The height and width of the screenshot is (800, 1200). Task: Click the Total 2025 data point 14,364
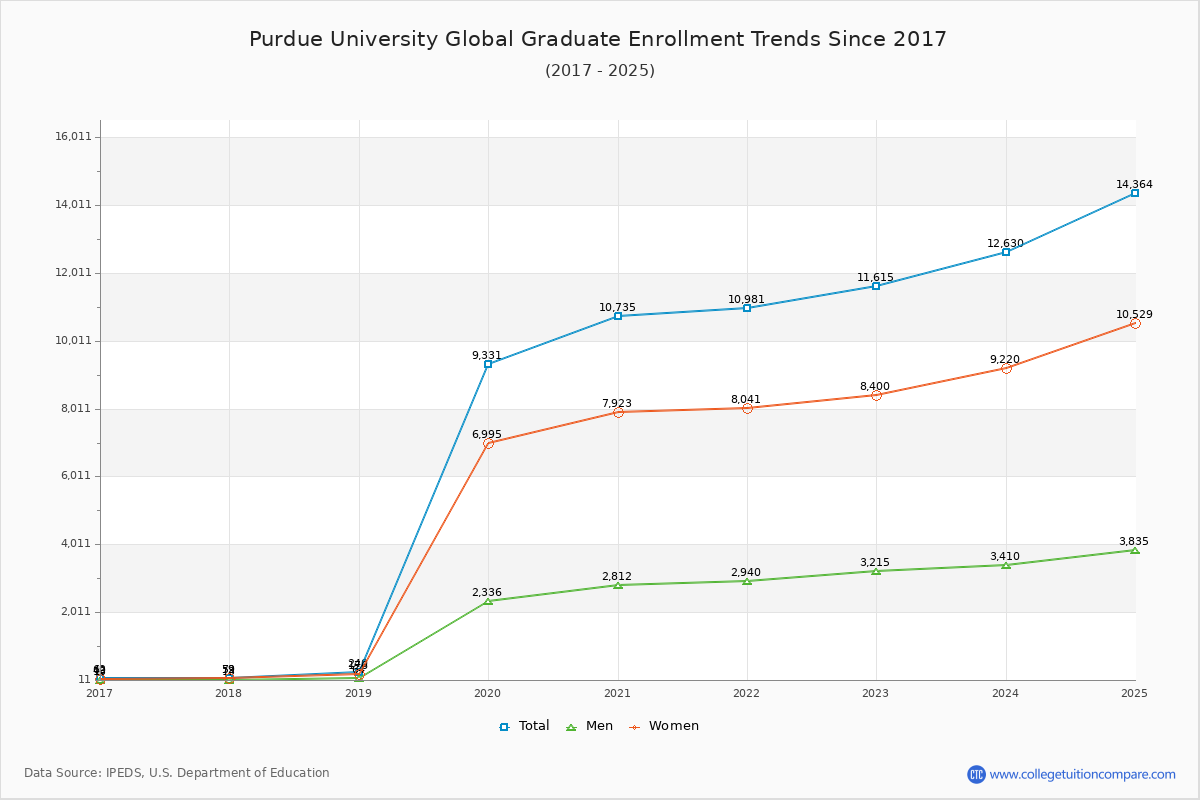pos(1135,193)
